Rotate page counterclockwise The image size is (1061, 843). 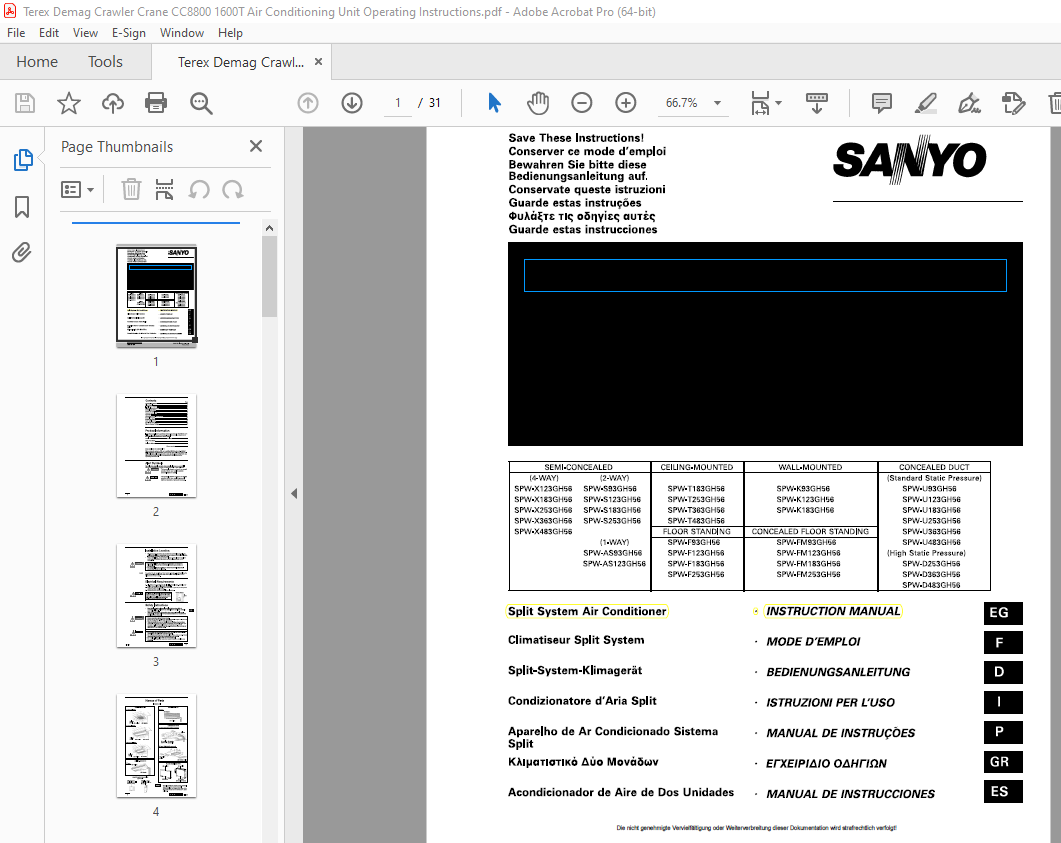199,189
